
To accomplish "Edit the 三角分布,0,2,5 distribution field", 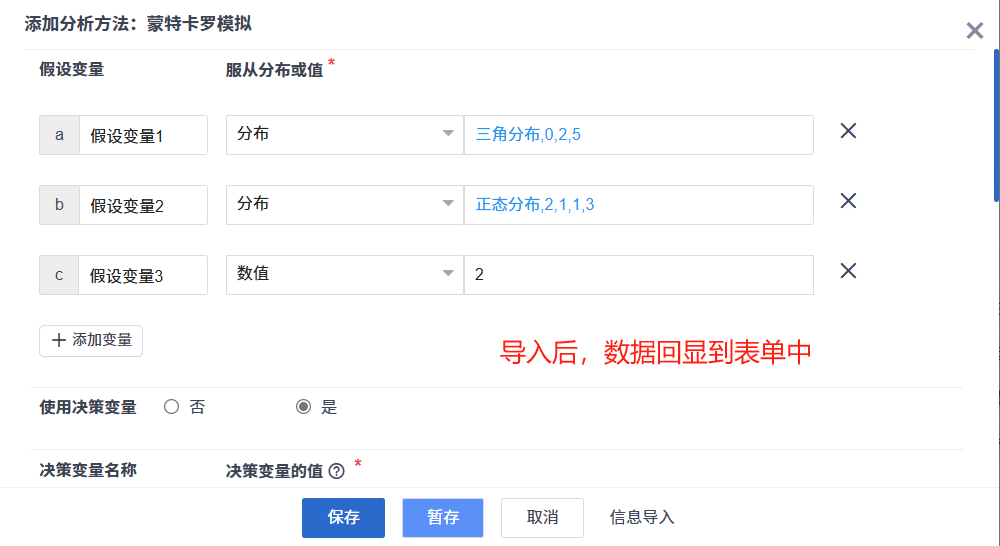I will point(638,134).
